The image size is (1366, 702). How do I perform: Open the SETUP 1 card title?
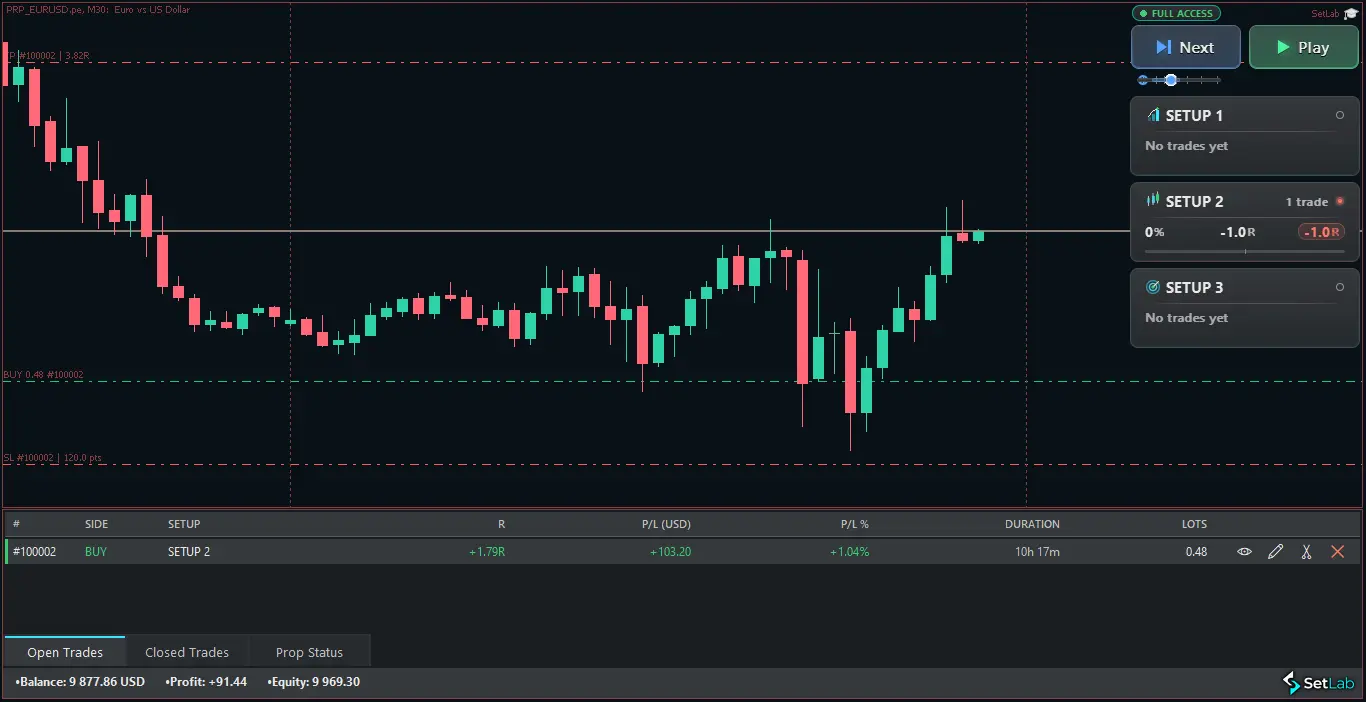1194,115
